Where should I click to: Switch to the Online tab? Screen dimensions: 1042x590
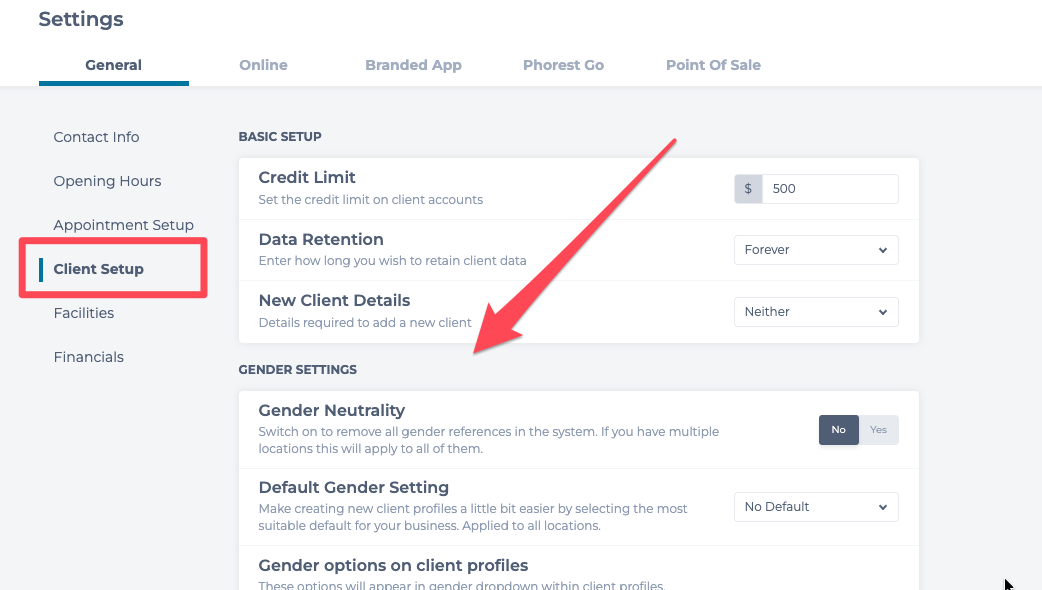[263, 65]
